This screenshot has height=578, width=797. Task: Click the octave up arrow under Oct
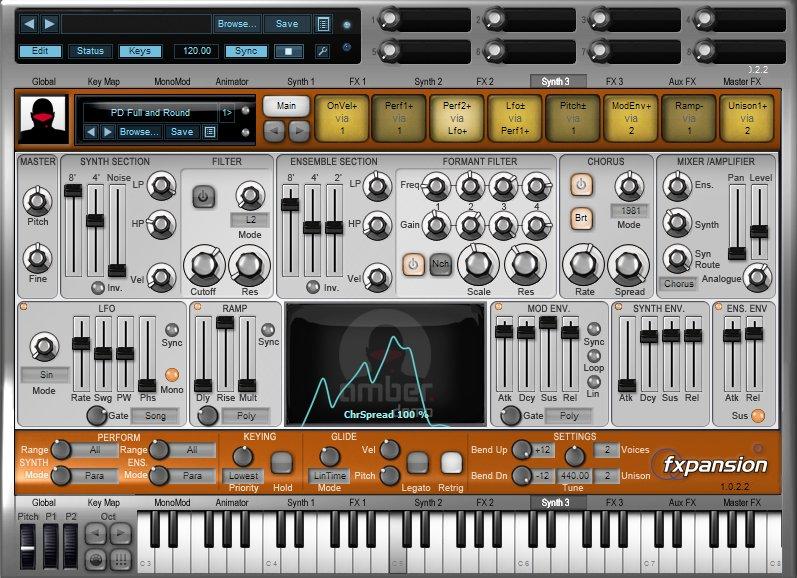tap(120, 533)
